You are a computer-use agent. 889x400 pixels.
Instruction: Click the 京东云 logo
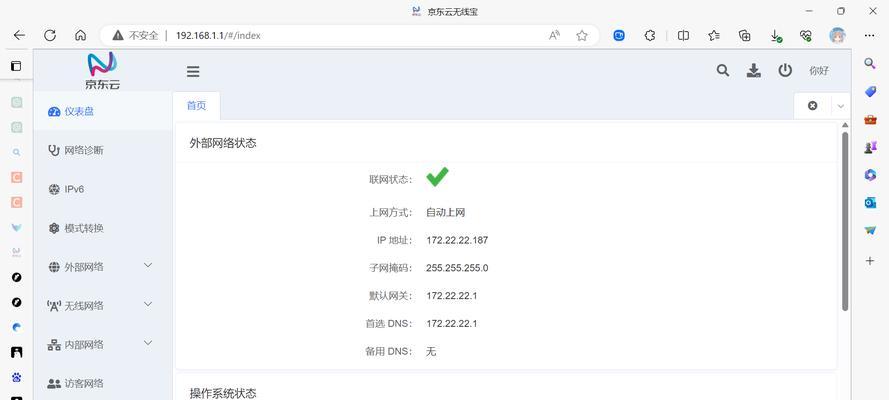103,71
